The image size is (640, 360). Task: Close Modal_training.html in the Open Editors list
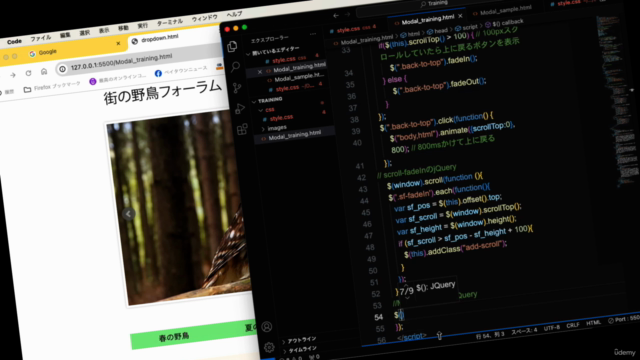[x=260, y=72]
